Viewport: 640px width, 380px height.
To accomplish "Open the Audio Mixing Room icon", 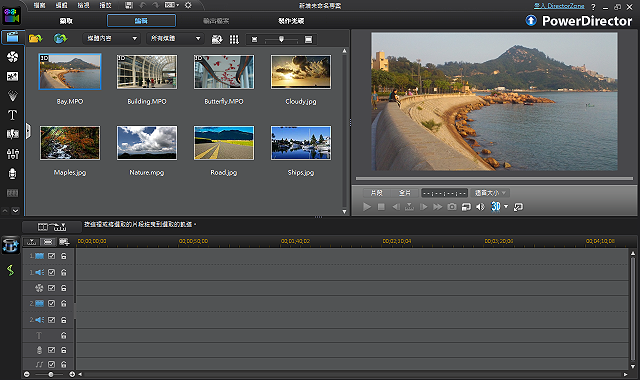I will [12, 154].
